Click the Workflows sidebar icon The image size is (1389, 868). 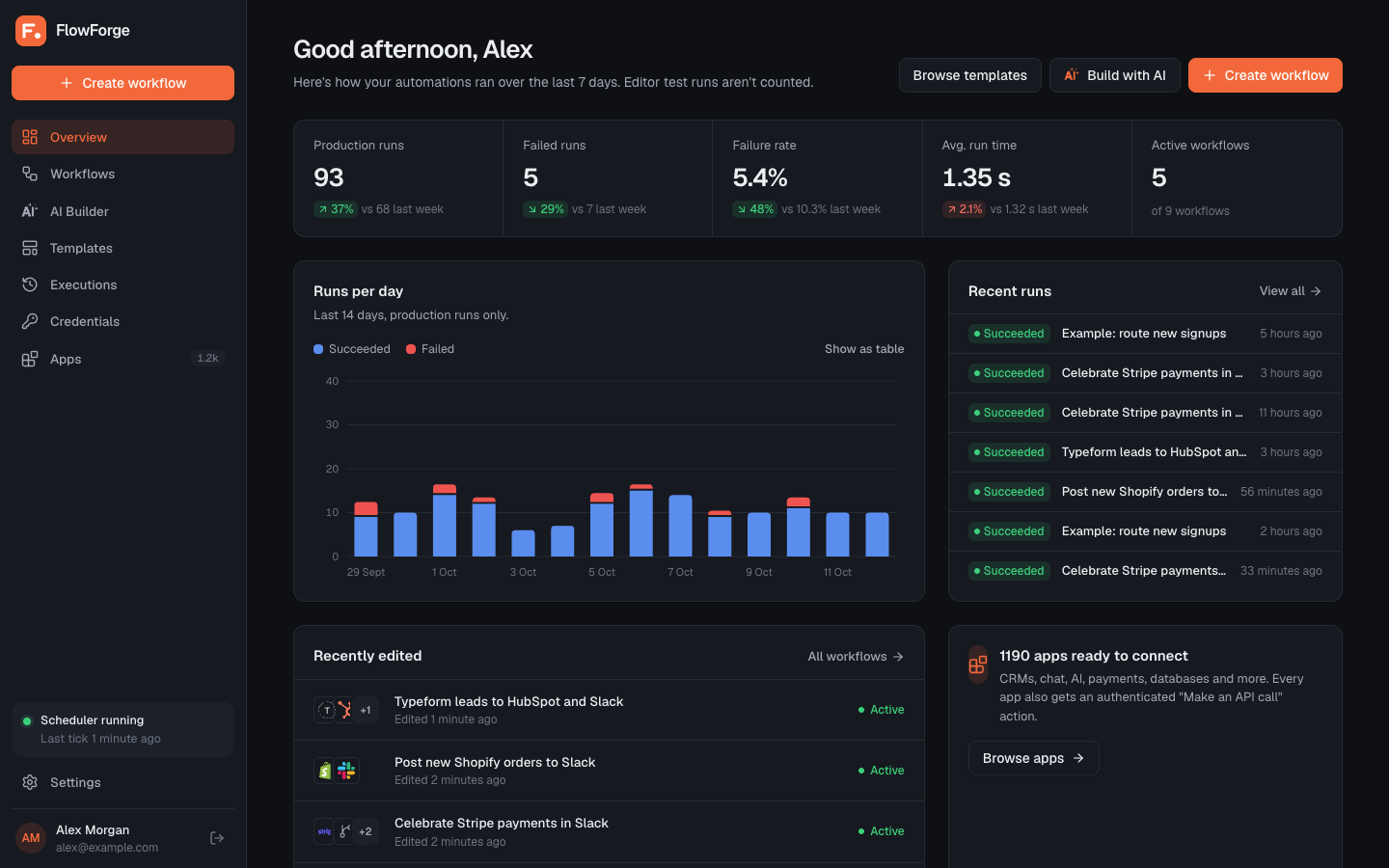[x=30, y=174]
